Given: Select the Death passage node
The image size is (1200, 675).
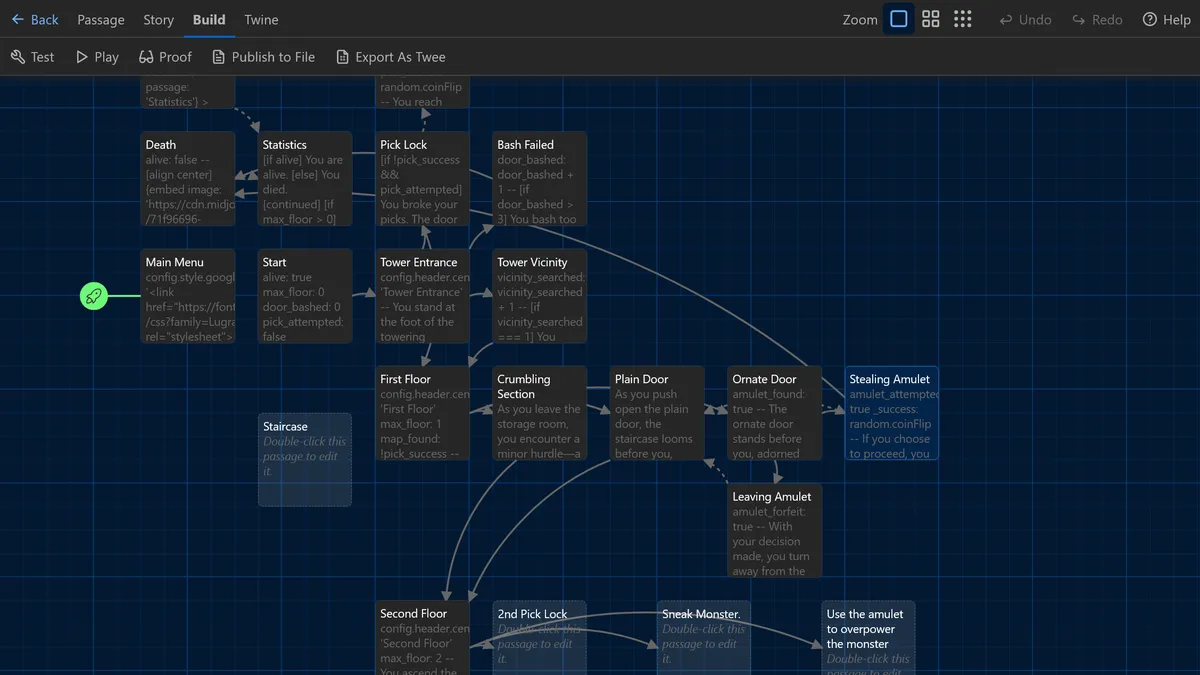Looking at the screenshot, I should click(x=188, y=179).
